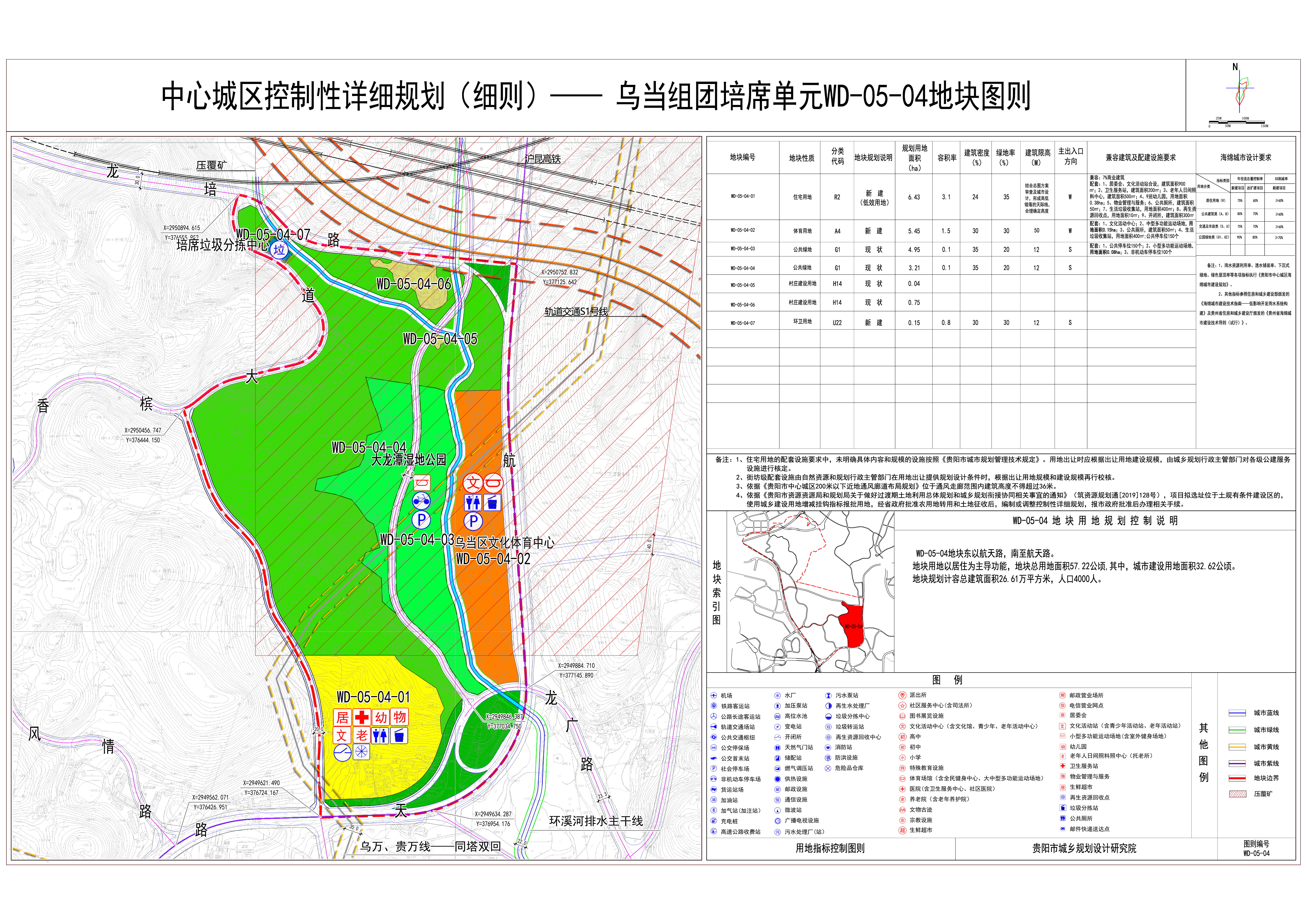Click the red circled 文 icon in the orange plot
This screenshot has width=1307, height=924.
473,484
